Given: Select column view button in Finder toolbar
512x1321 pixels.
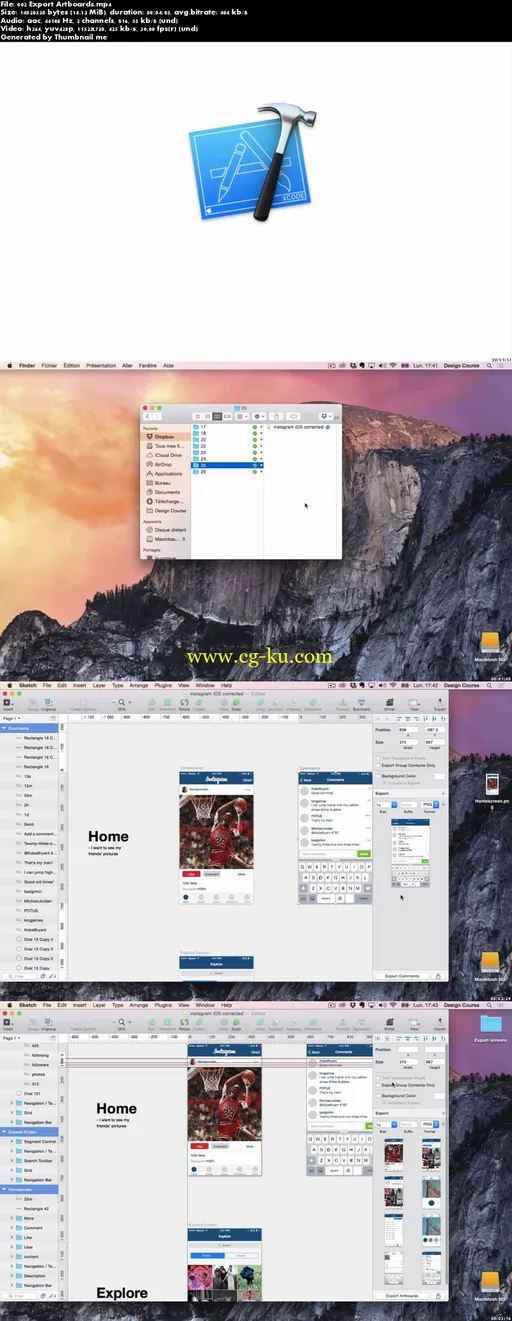Looking at the screenshot, I should 217,416.
